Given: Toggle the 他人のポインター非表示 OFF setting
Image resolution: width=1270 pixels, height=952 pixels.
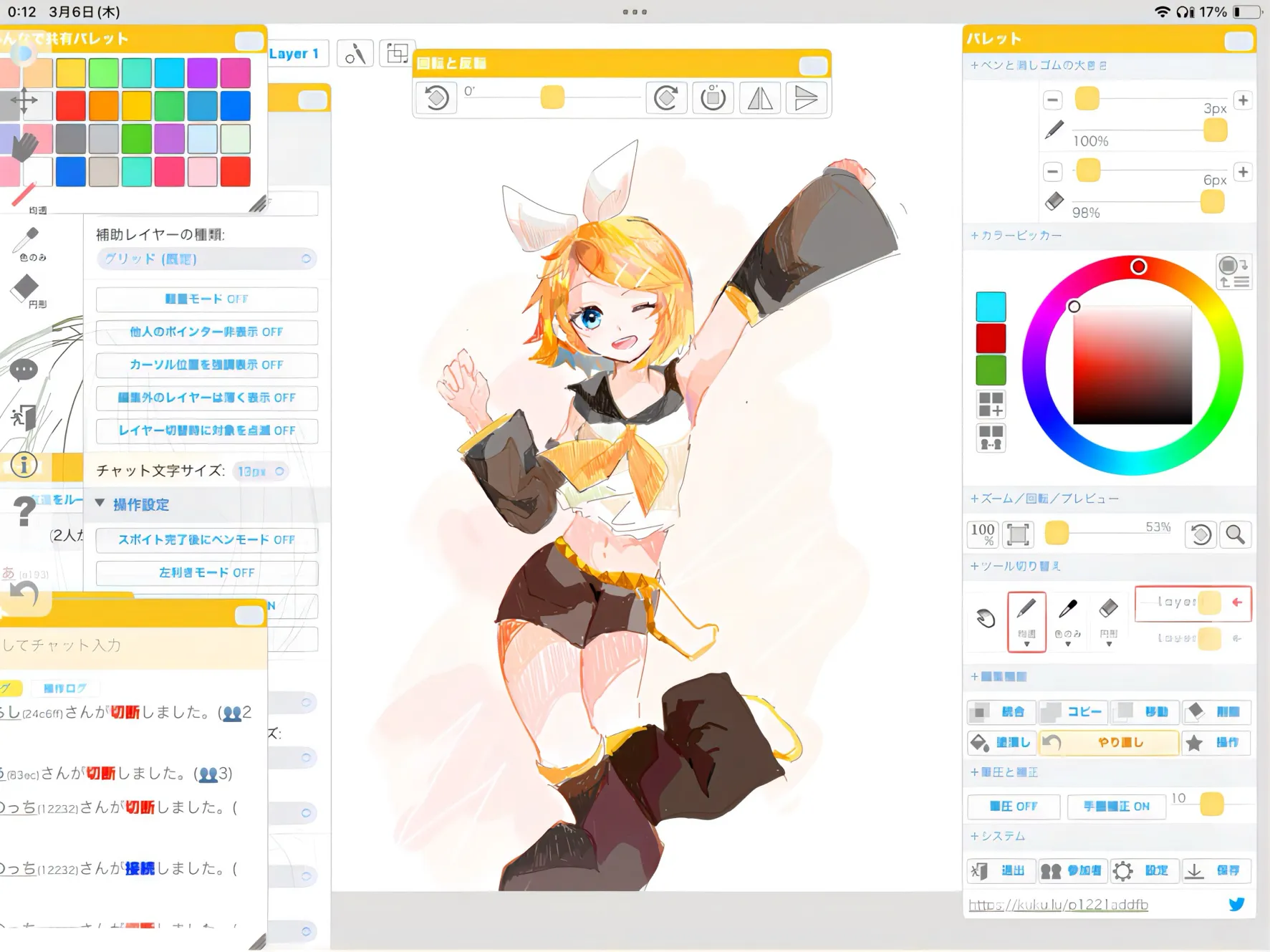Looking at the screenshot, I should tap(206, 332).
